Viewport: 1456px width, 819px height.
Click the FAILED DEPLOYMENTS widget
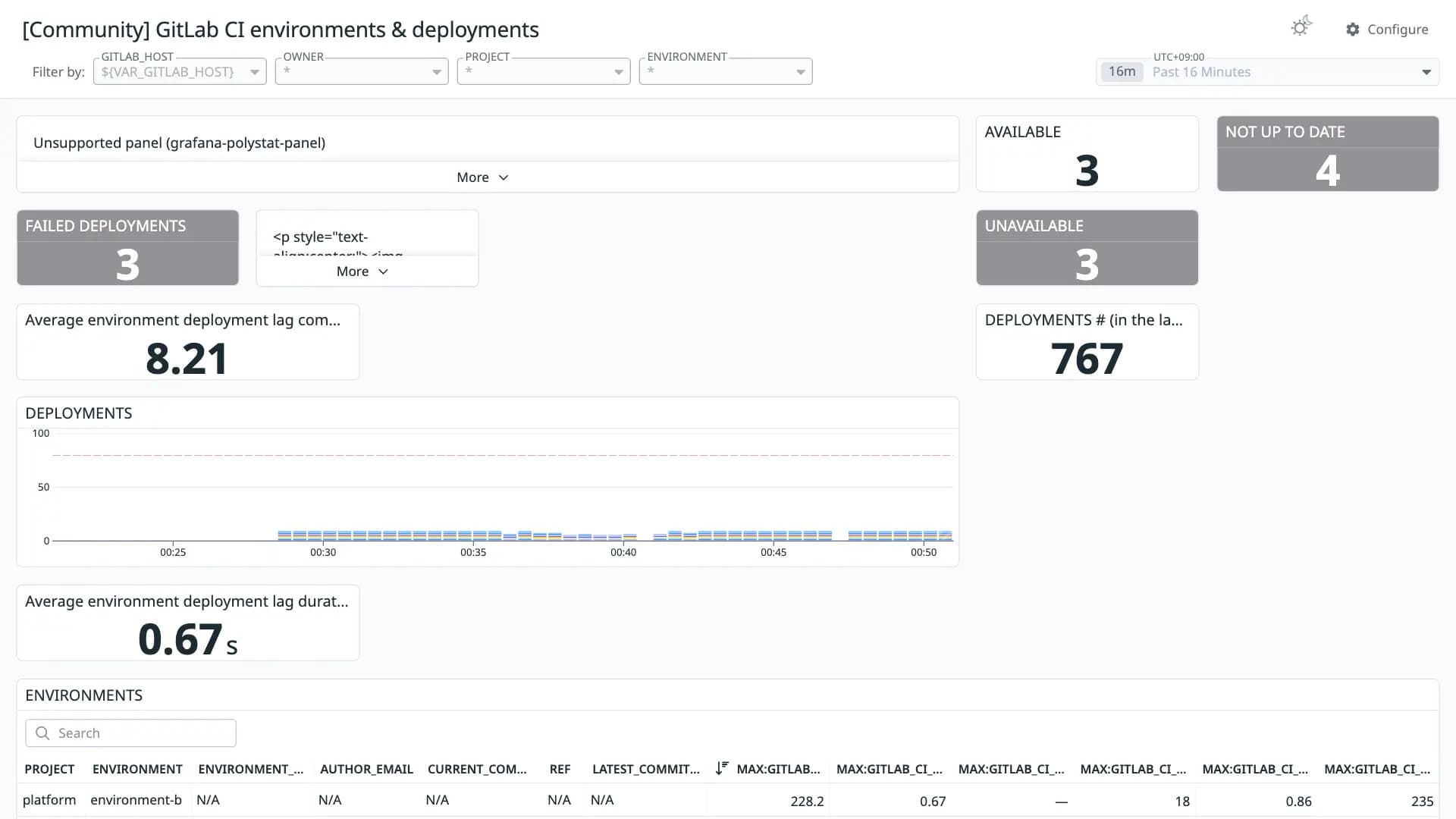tap(127, 248)
